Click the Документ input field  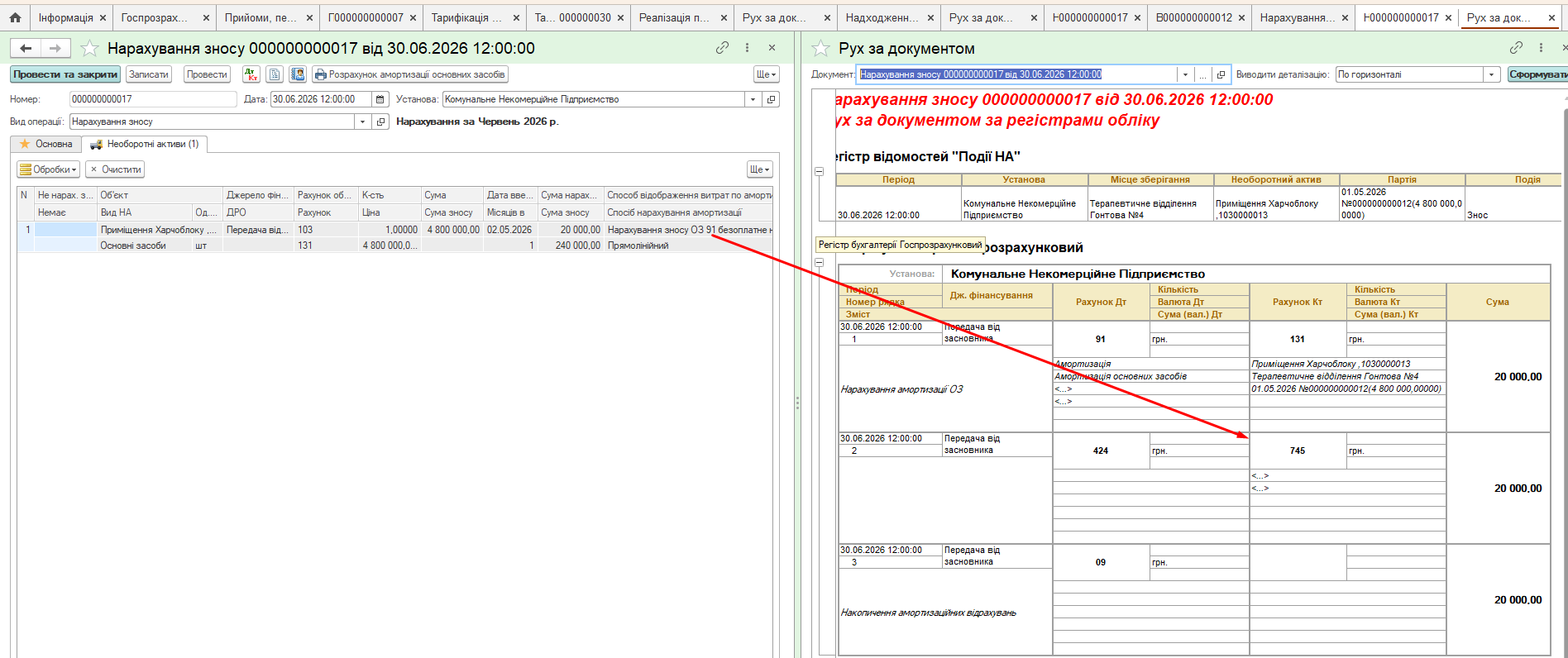point(1016,74)
